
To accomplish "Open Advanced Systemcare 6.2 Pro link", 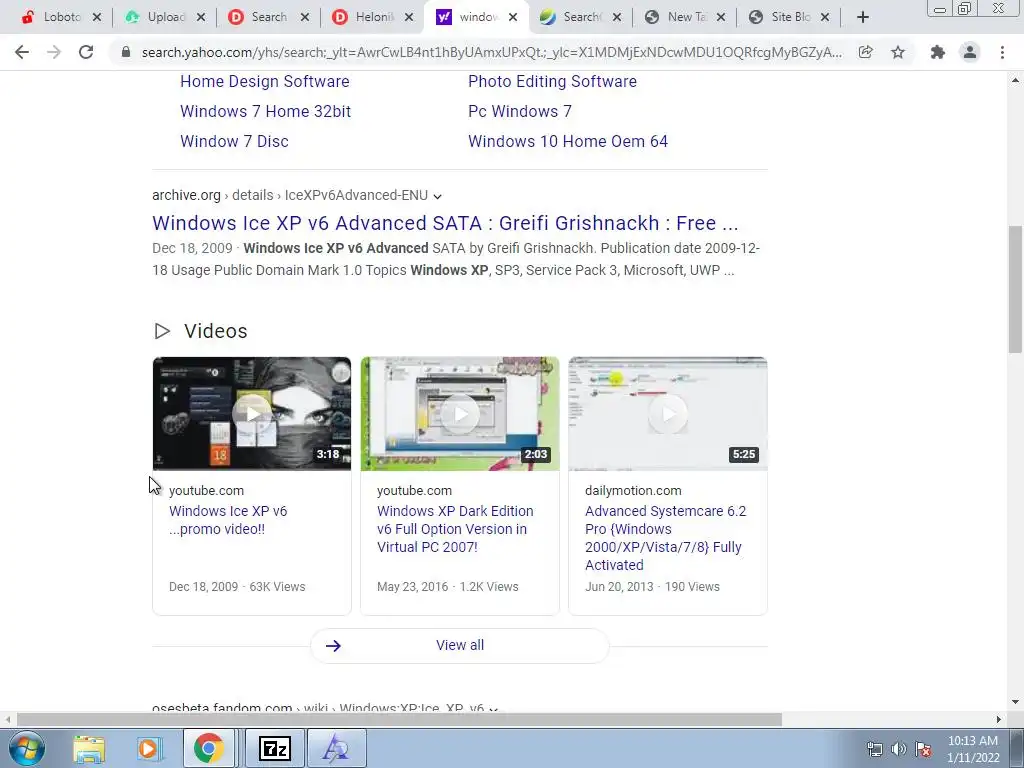I will point(665,537).
